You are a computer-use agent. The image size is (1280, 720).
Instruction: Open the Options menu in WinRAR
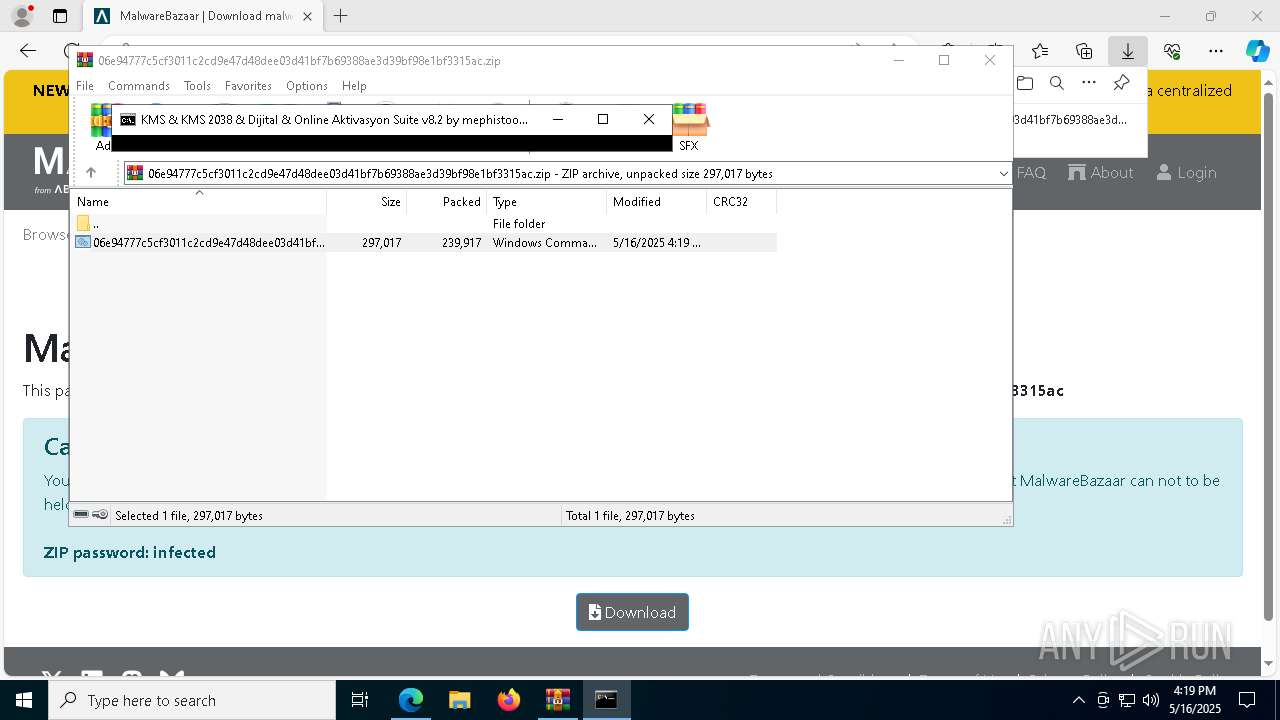click(x=306, y=86)
